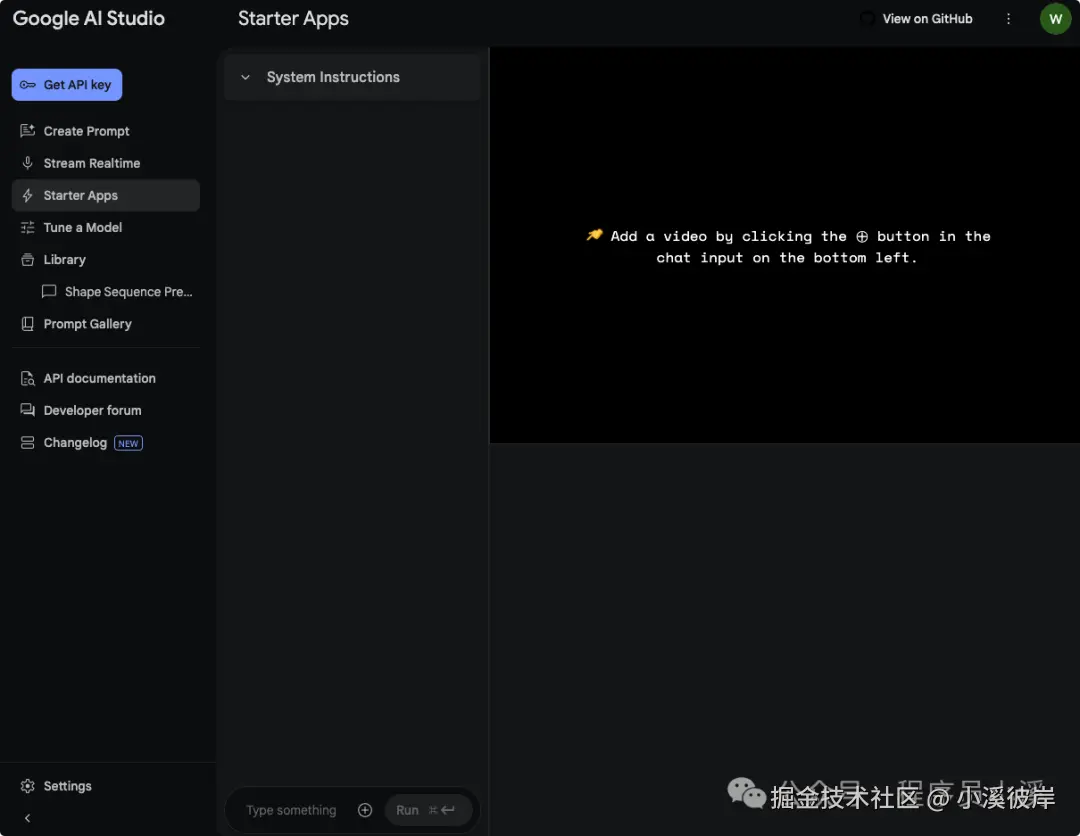
Task: Click the Run button
Action: coord(428,811)
